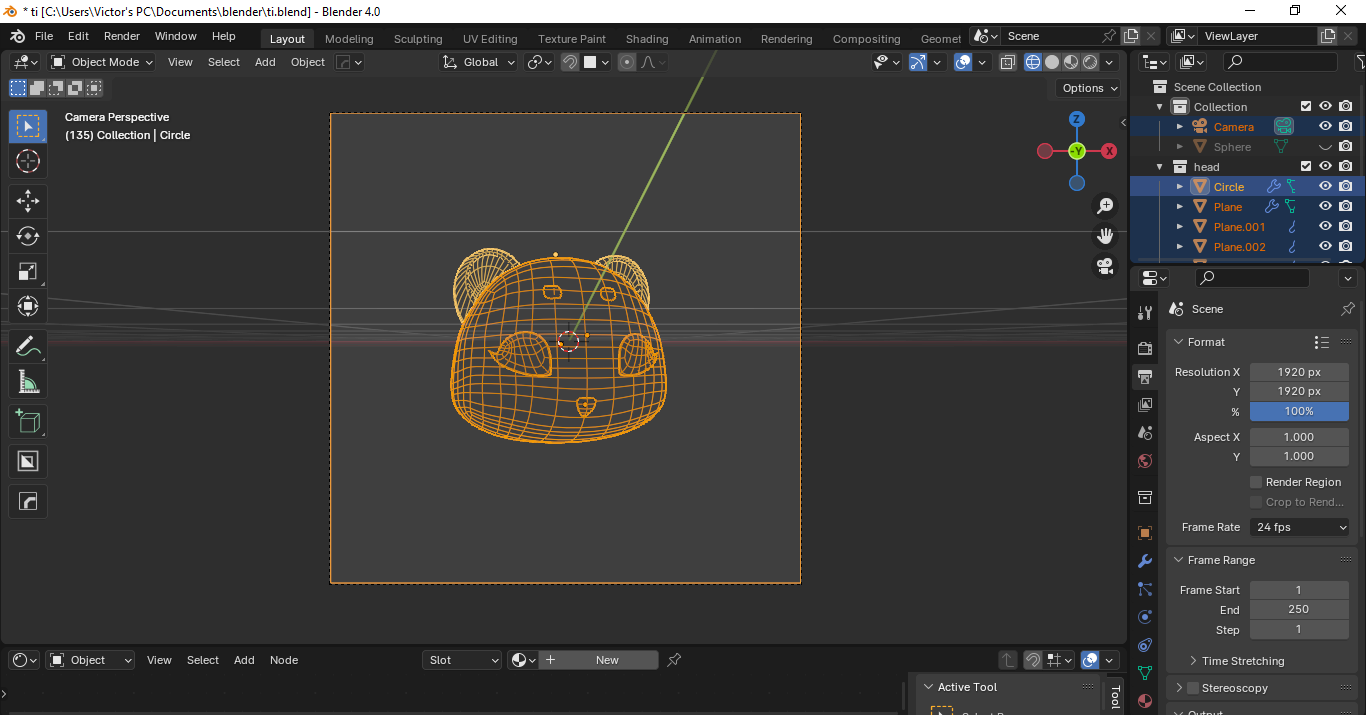
Task: Open the Render properties tab
Action: click(x=1145, y=348)
